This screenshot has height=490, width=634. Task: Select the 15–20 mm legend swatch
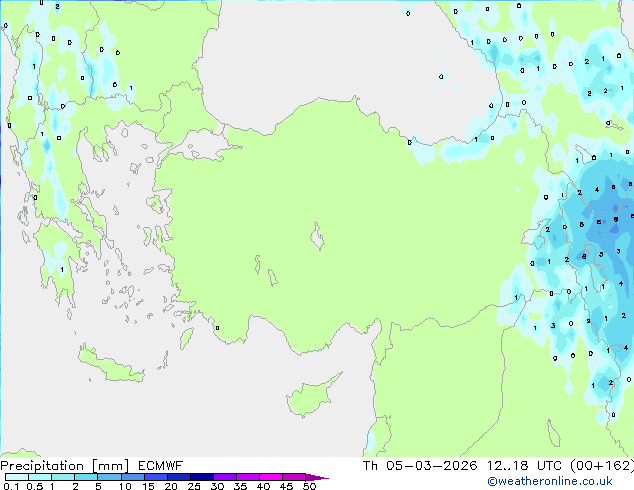[x=155, y=477]
